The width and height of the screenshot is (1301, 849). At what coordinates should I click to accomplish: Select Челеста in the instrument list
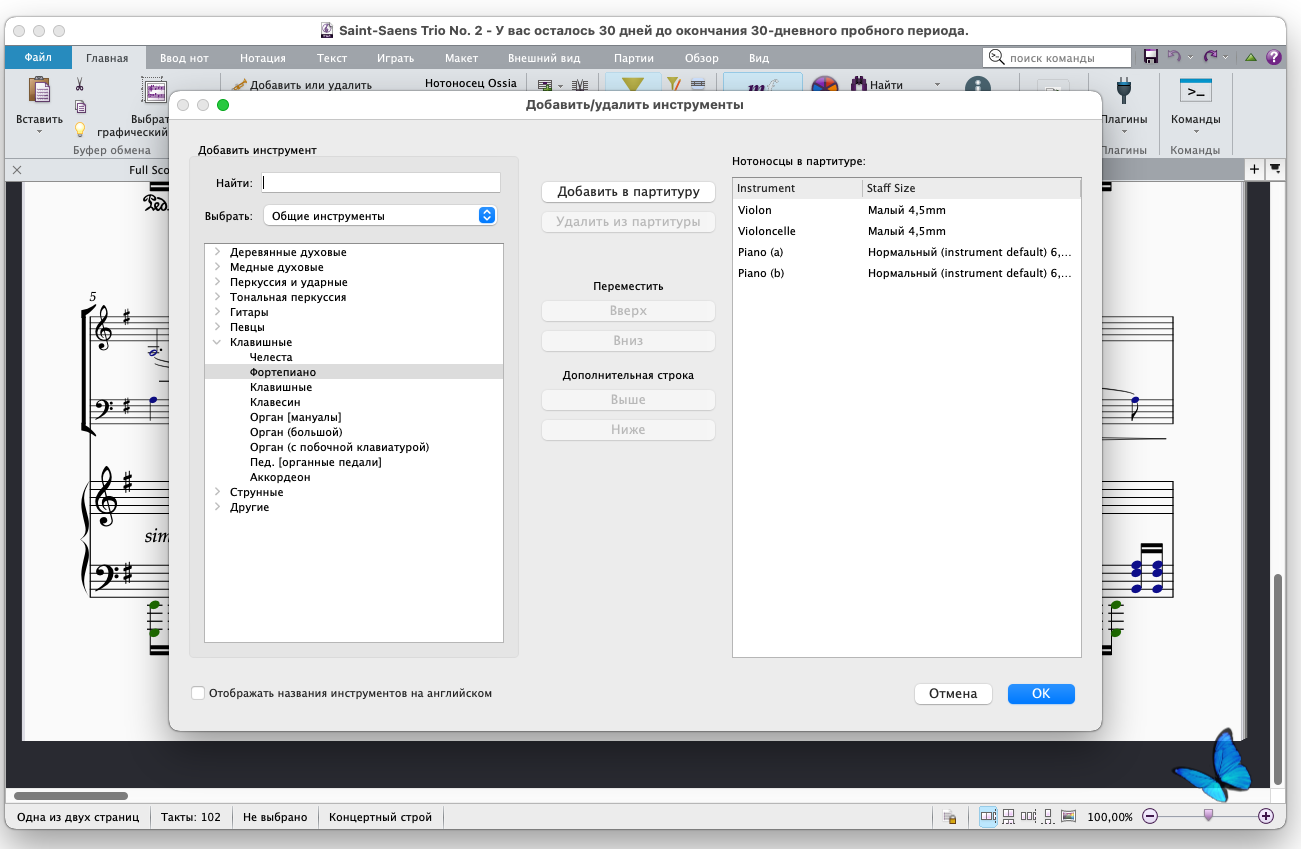(354, 357)
